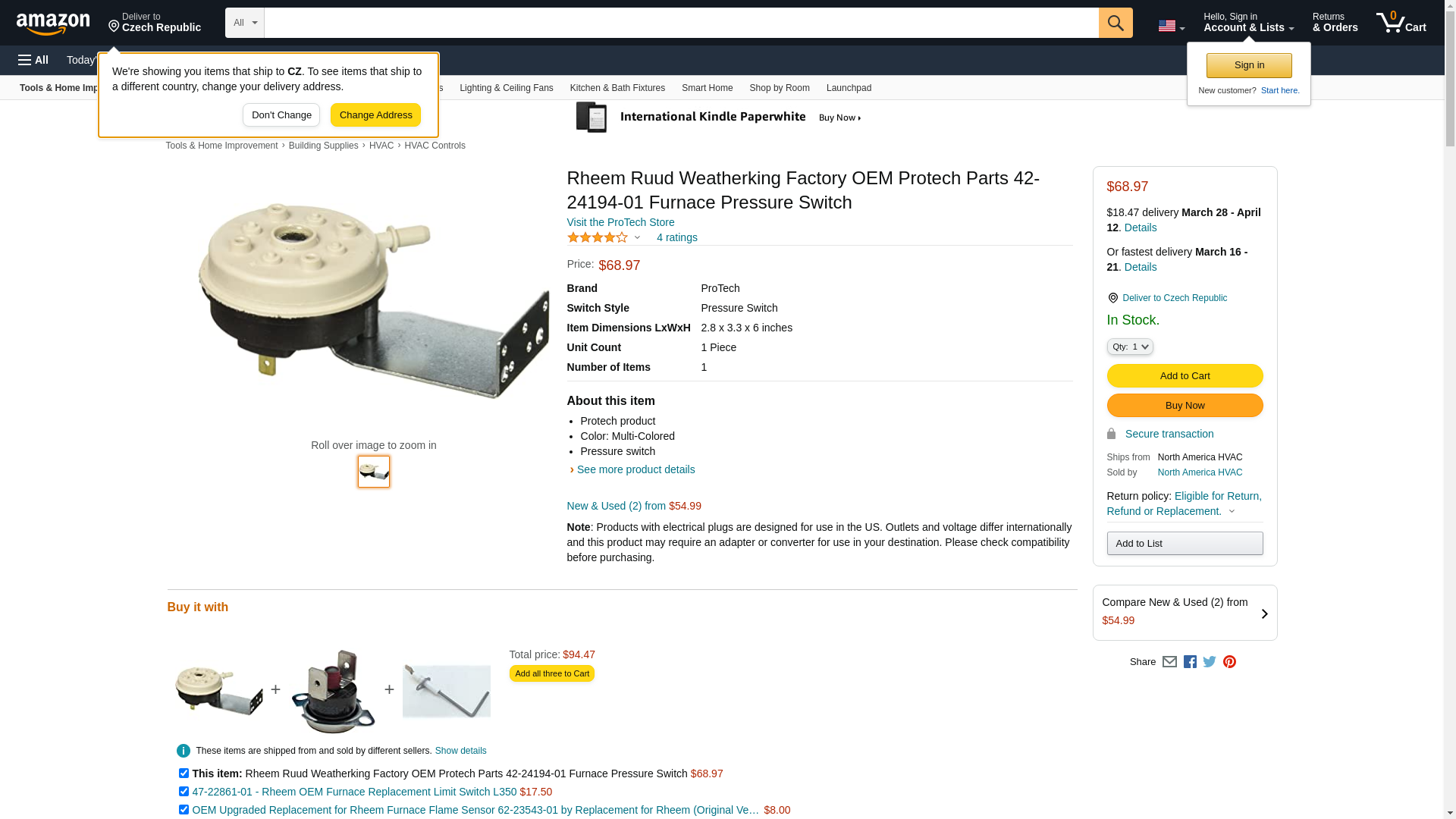Uncheck the Limit Switch L350 checkbox
This screenshot has width=1456, height=819.
pyautogui.click(x=184, y=792)
